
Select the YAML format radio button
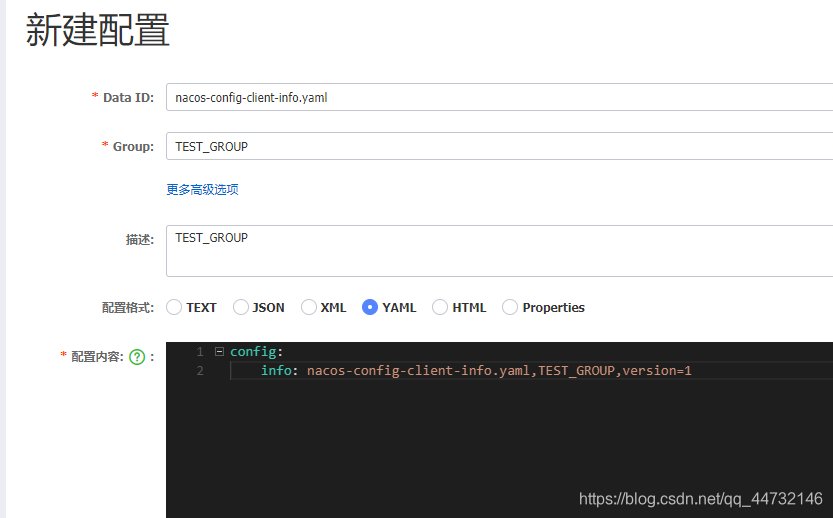(x=370, y=307)
